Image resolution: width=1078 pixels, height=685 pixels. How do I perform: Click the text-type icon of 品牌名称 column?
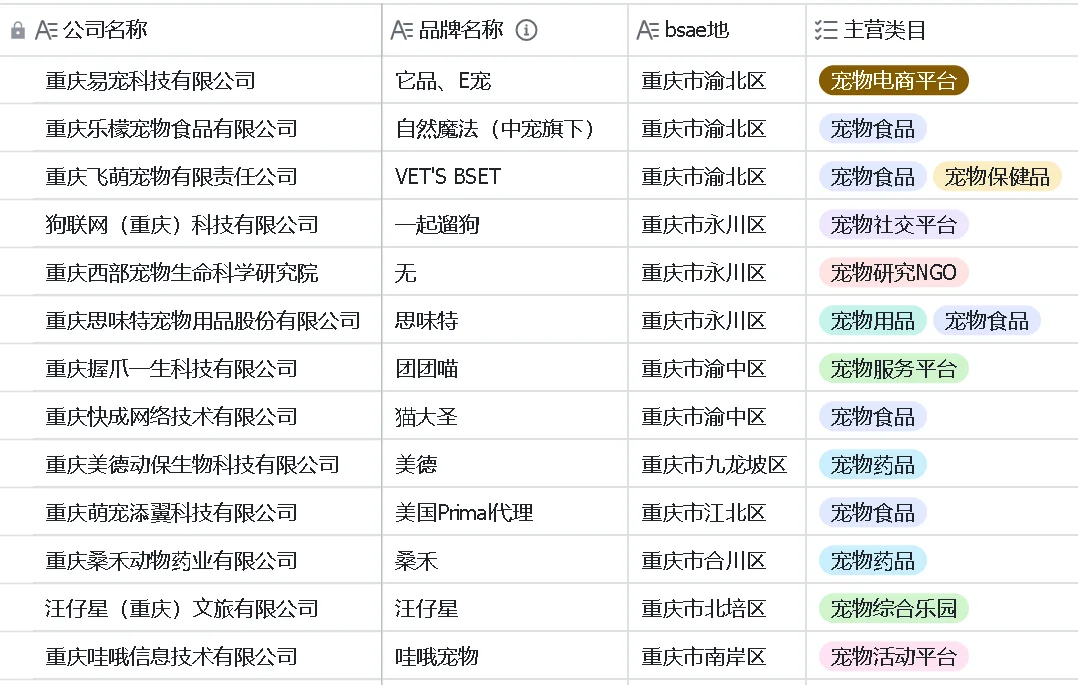tap(402, 30)
